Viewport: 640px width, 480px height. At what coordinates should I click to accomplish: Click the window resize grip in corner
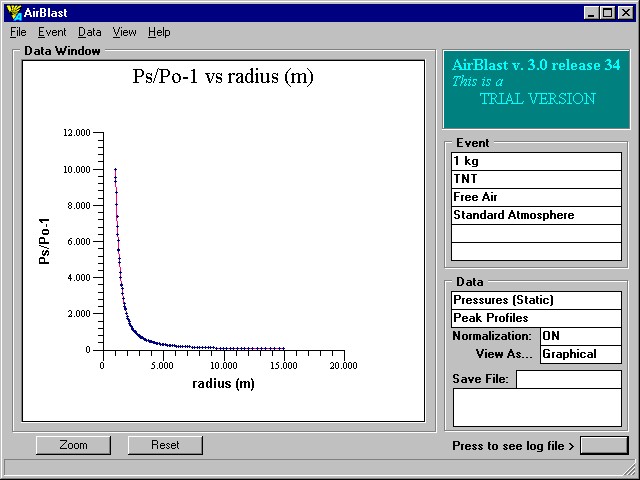click(x=629, y=467)
